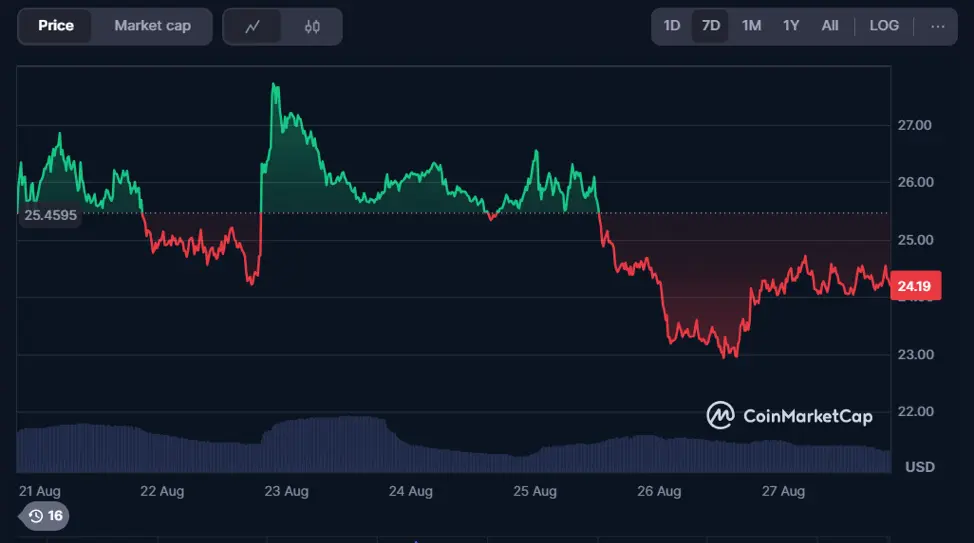The image size is (974, 543).
Task: Click the 26 Aug date marker
Action: pyautogui.click(x=659, y=491)
